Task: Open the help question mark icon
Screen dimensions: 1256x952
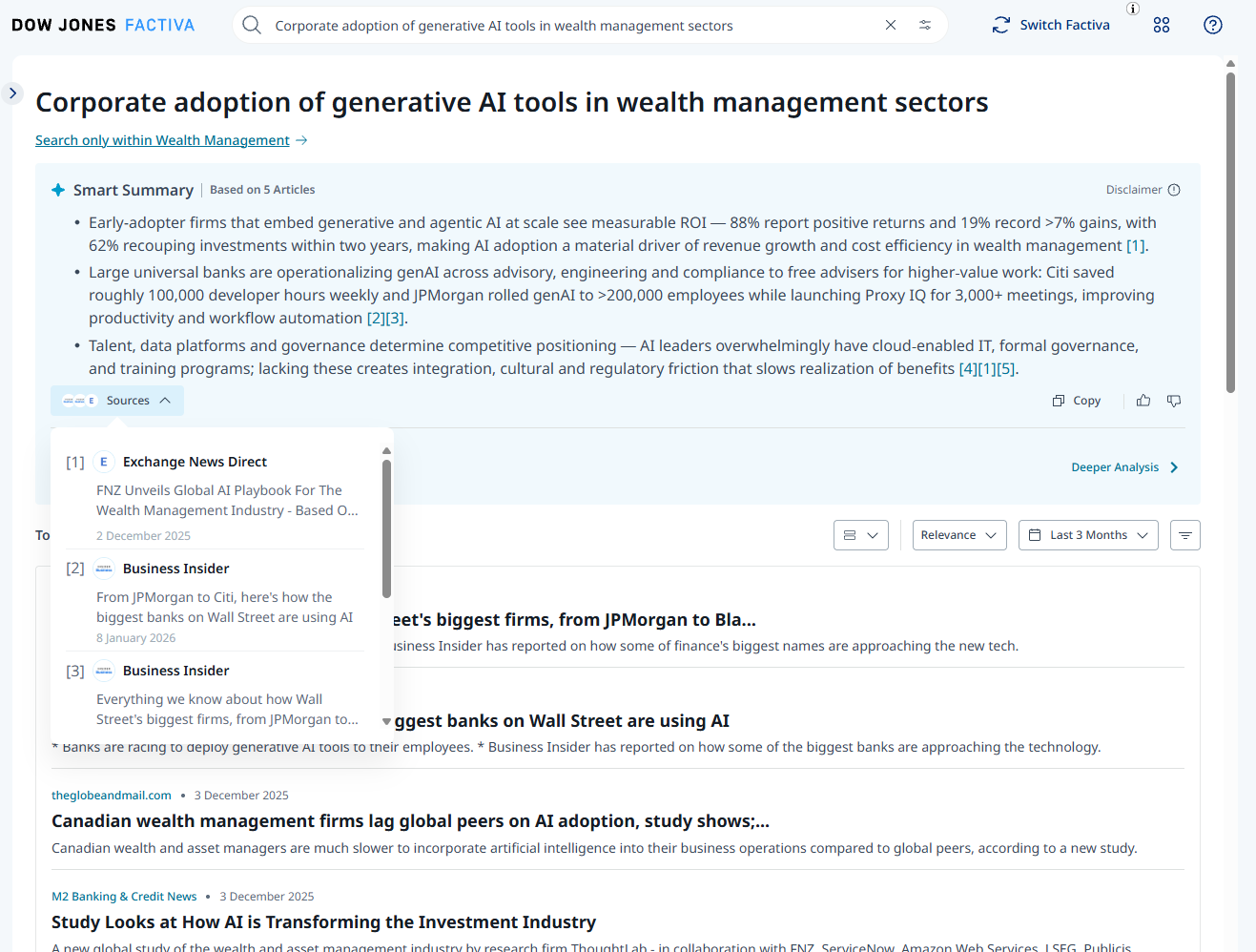Action: click(x=1212, y=25)
